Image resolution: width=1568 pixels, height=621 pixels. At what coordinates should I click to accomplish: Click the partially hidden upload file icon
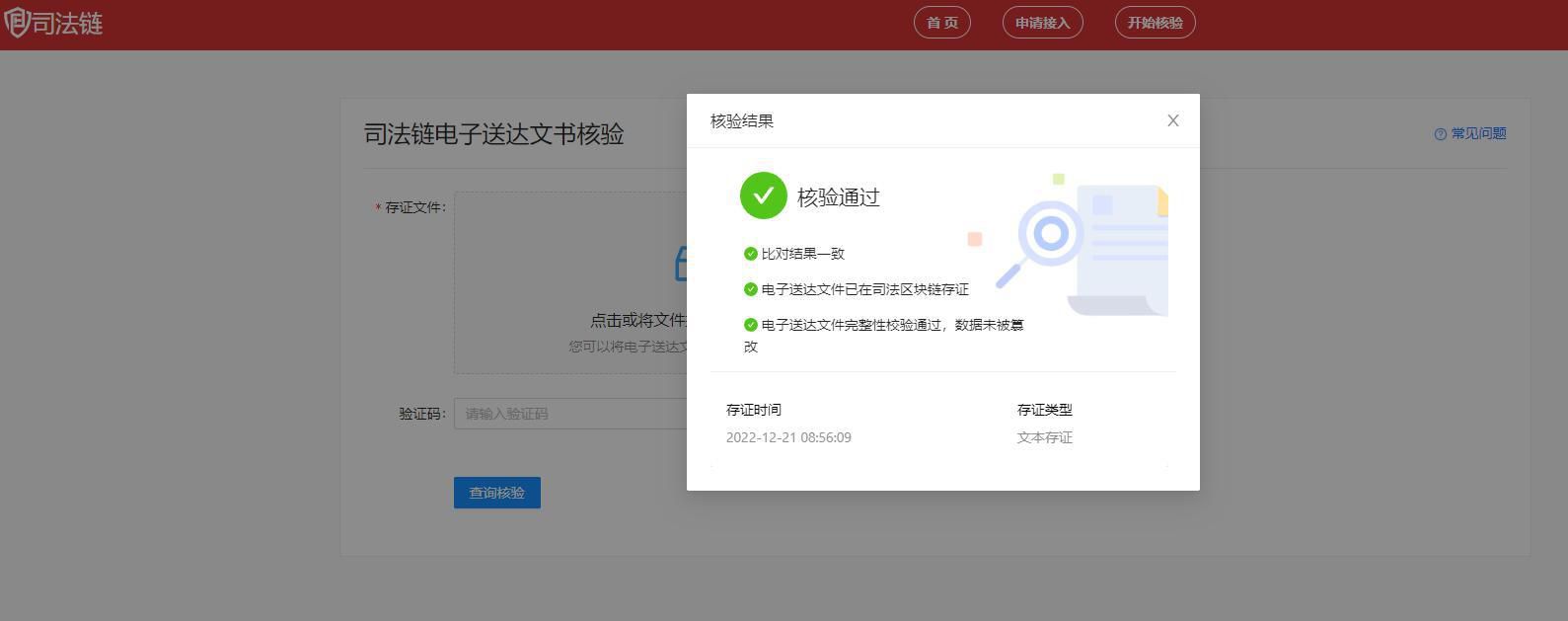coord(680,264)
